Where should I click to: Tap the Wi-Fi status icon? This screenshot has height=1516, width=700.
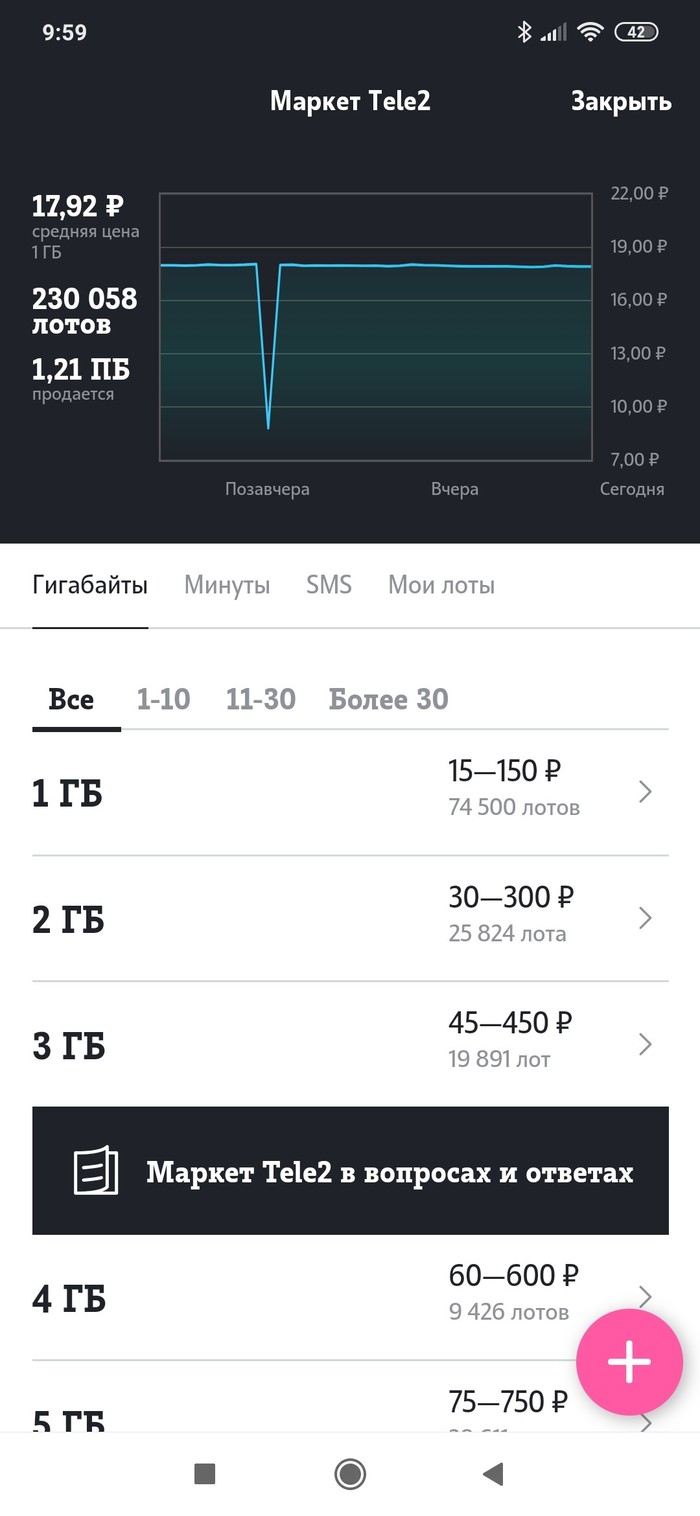(x=590, y=32)
